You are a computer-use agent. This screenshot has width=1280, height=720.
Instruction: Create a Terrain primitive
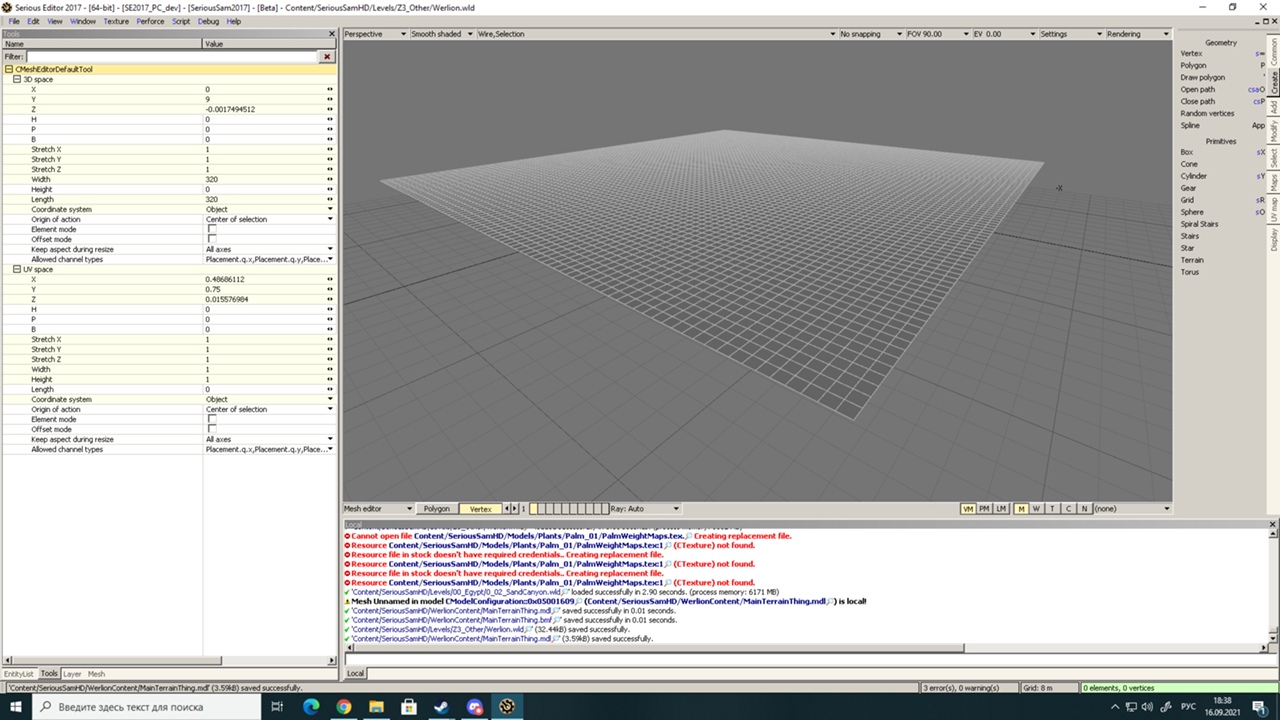coord(1191,260)
